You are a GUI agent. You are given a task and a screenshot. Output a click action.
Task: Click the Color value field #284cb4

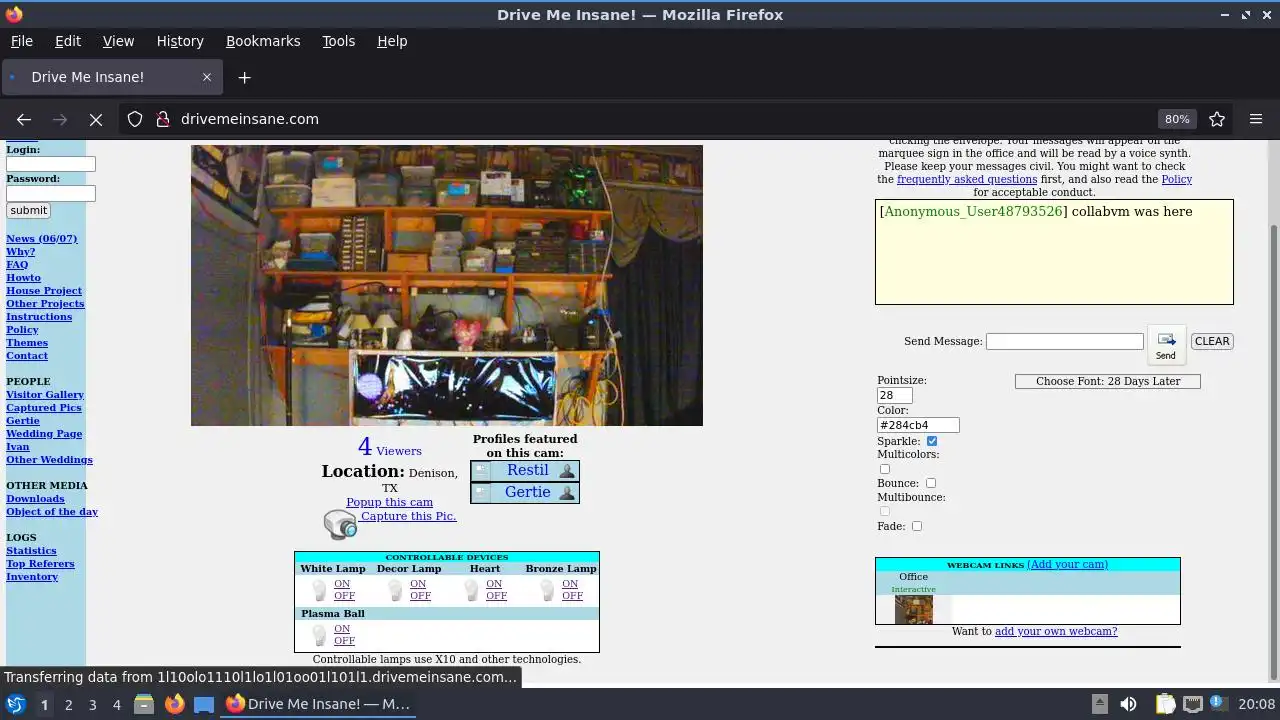[x=918, y=425]
